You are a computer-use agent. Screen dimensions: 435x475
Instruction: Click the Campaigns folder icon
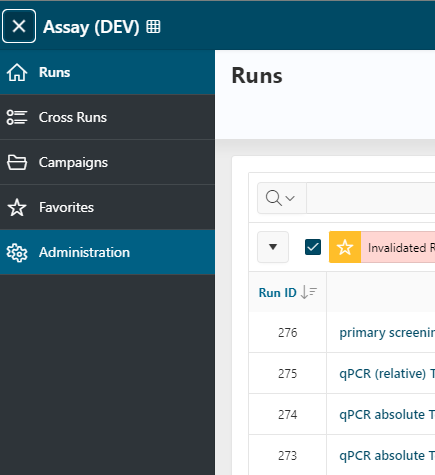coord(17,162)
